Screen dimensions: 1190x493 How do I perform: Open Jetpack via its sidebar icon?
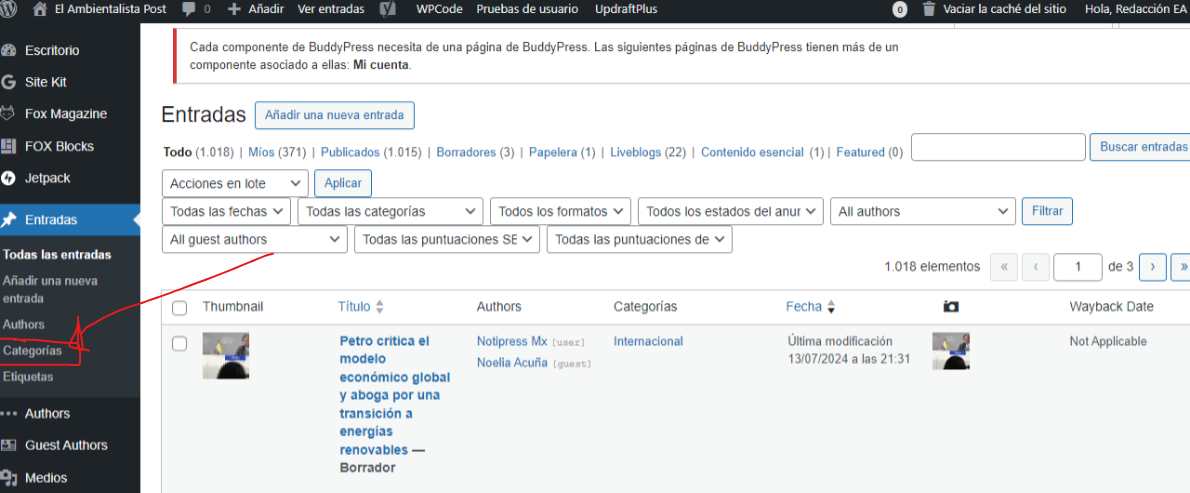coord(9,178)
